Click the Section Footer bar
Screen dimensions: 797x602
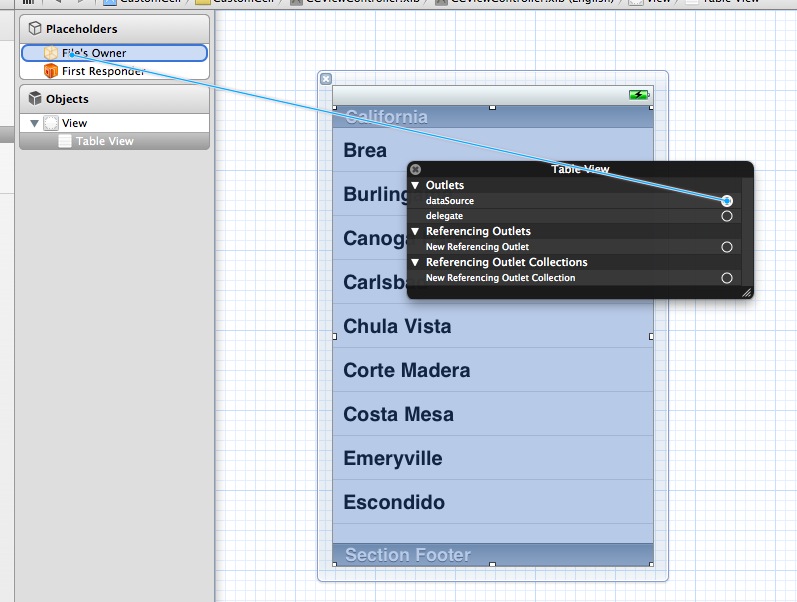point(492,554)
